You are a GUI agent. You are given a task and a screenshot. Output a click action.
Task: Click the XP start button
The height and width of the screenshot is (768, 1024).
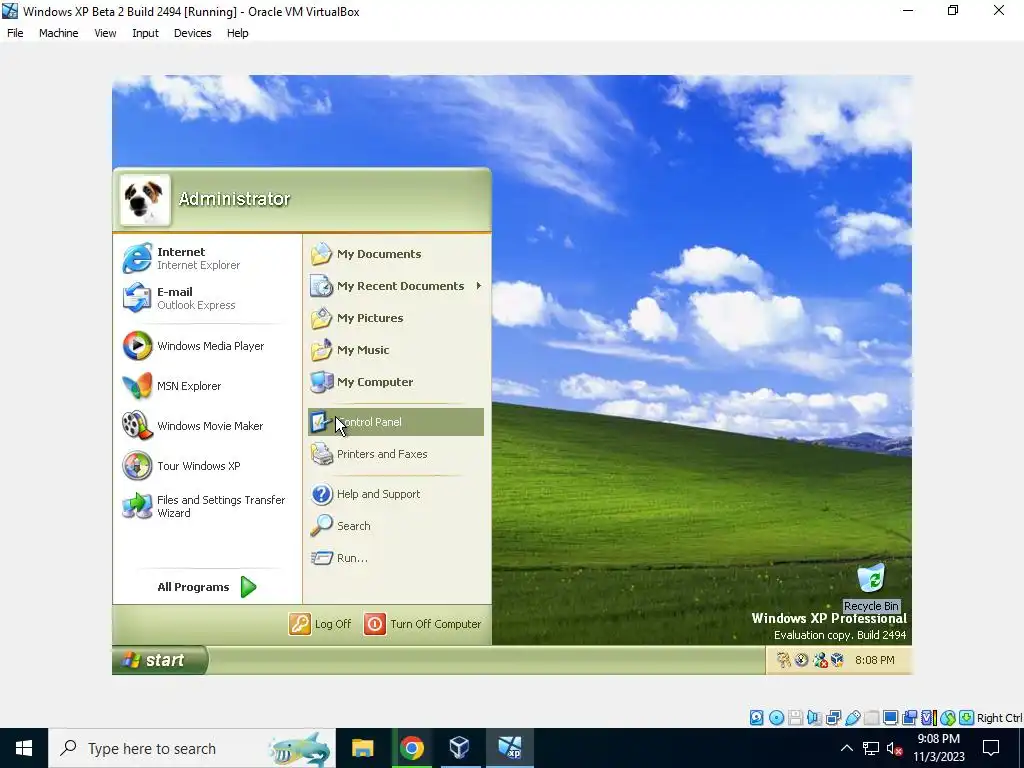[159, 660]
